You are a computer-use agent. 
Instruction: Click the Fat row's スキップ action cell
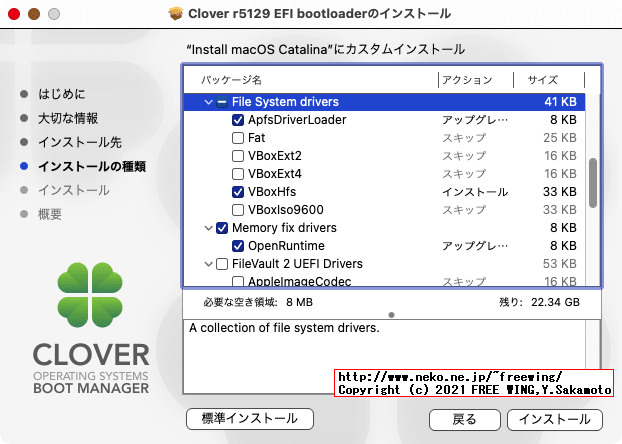point(464,138)
